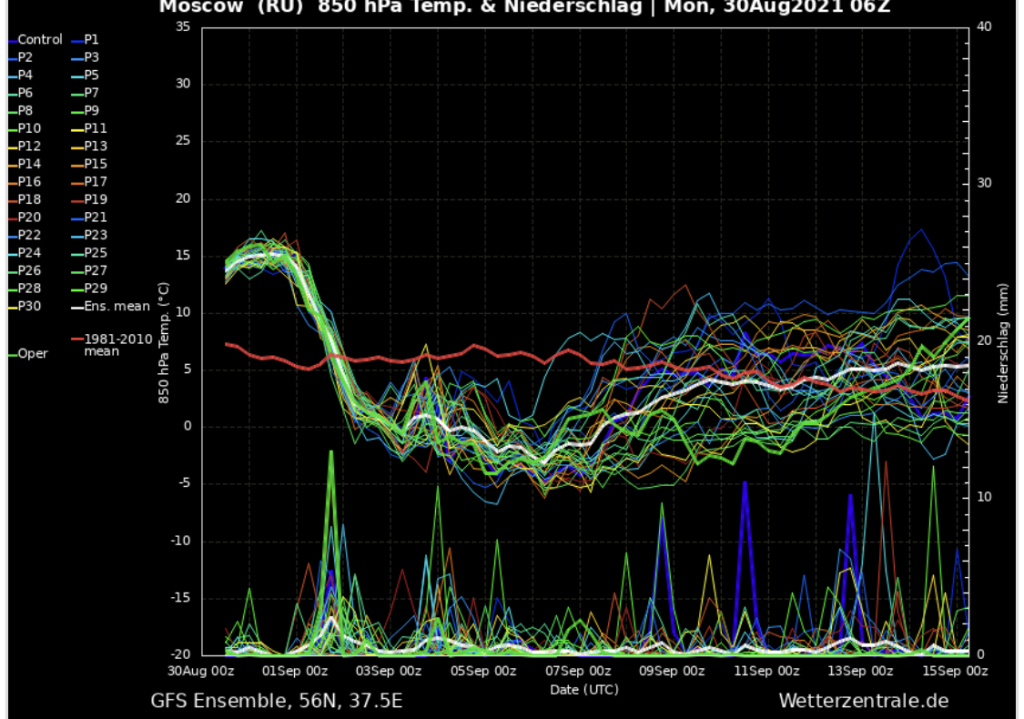Click the Control legend entry
The height and width of the screenshot is (719, 1024).
click(40, 40)
